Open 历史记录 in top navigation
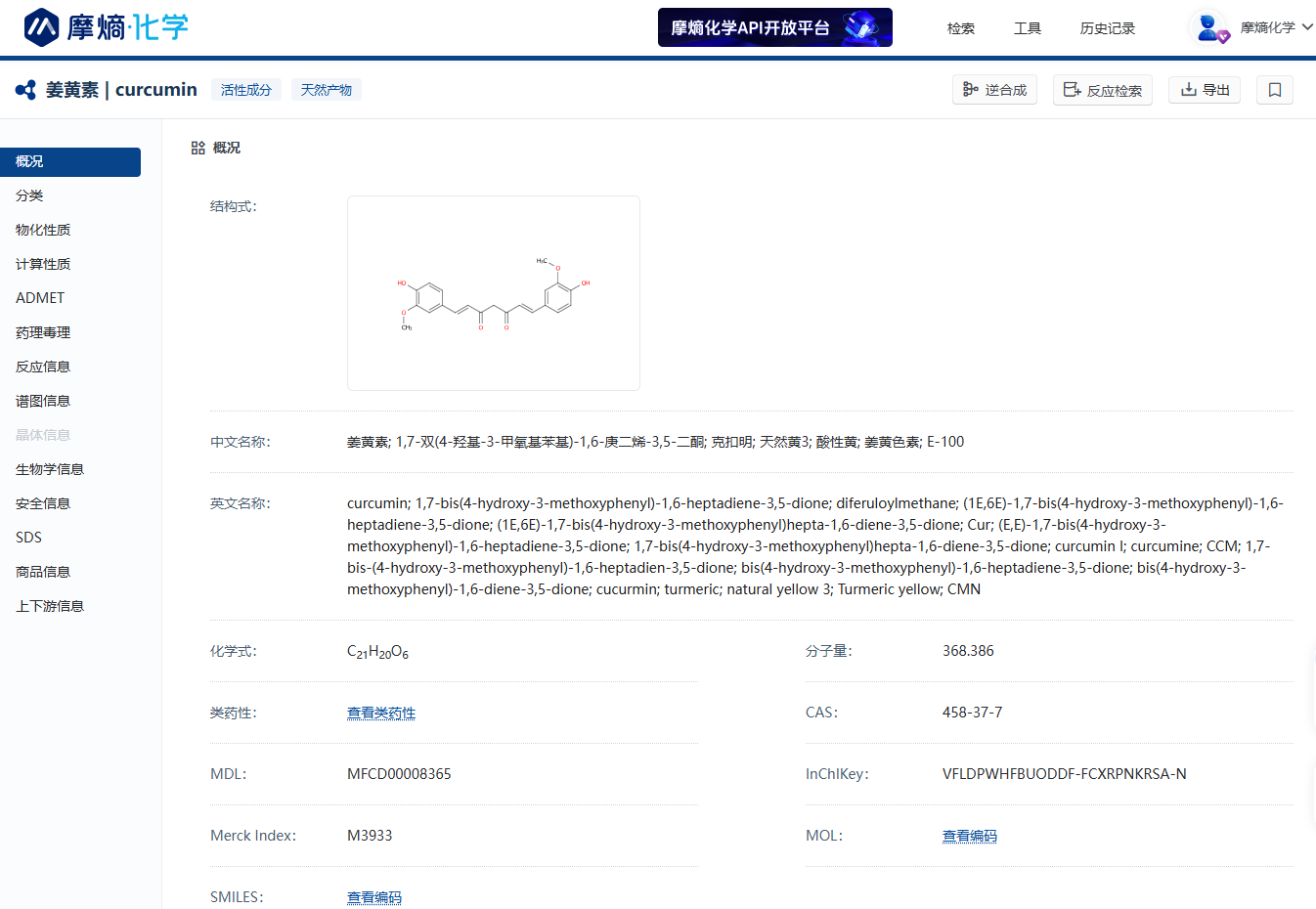The image size is (1316, 909). pos(1107,28)
